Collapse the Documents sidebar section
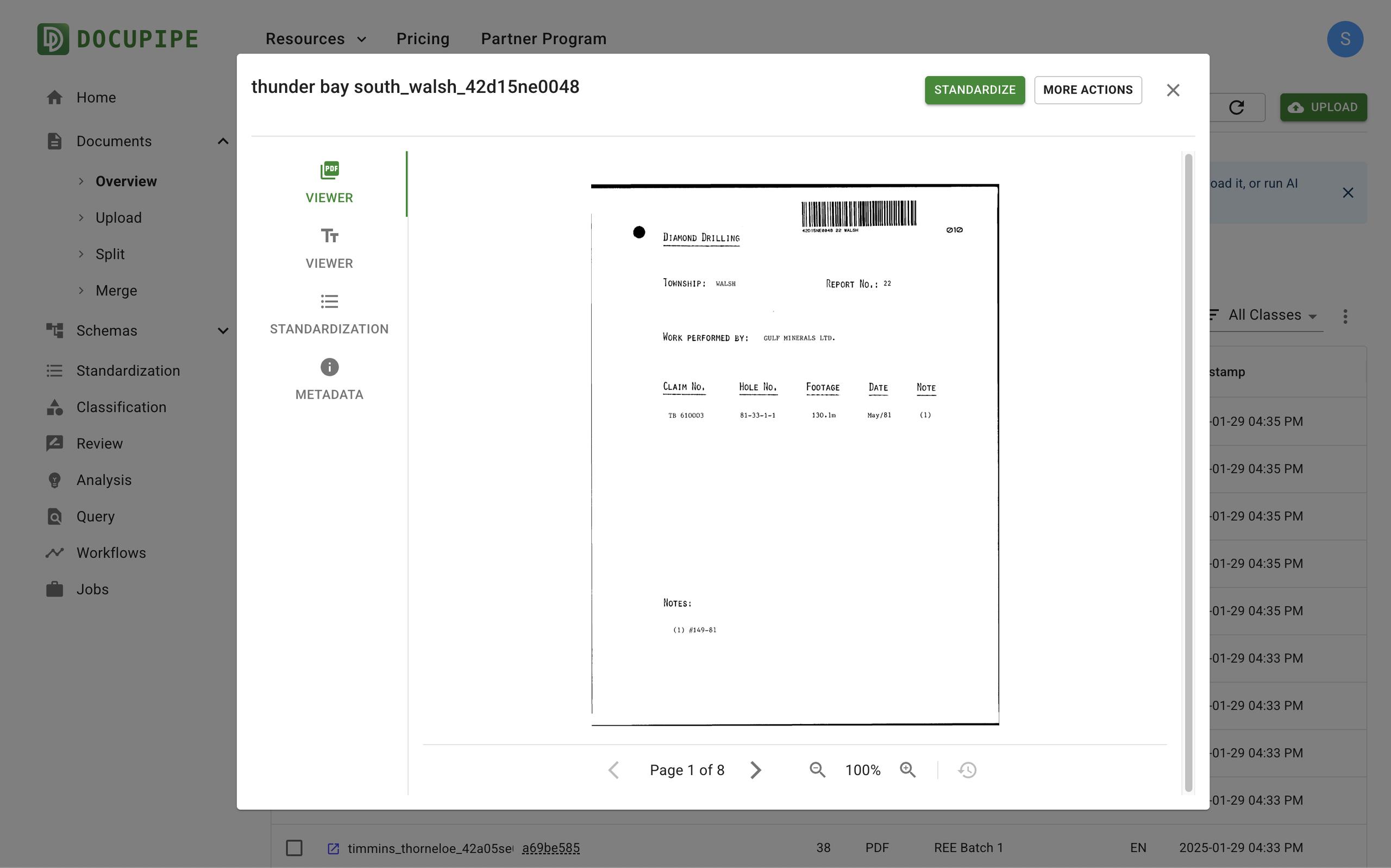1391x868 pixels. click(x=223, y=141)
